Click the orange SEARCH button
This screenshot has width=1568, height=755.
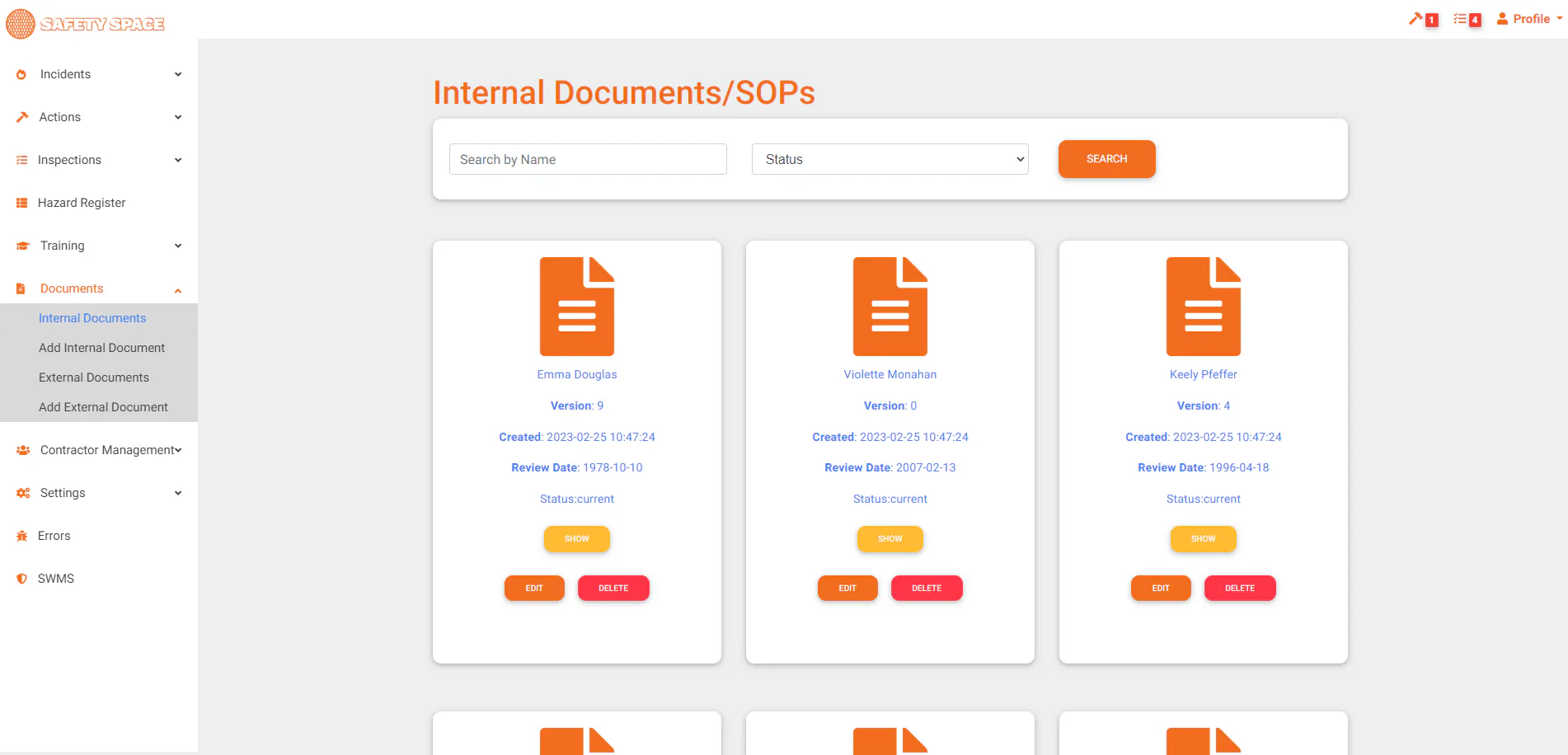tap(1107, 159)
